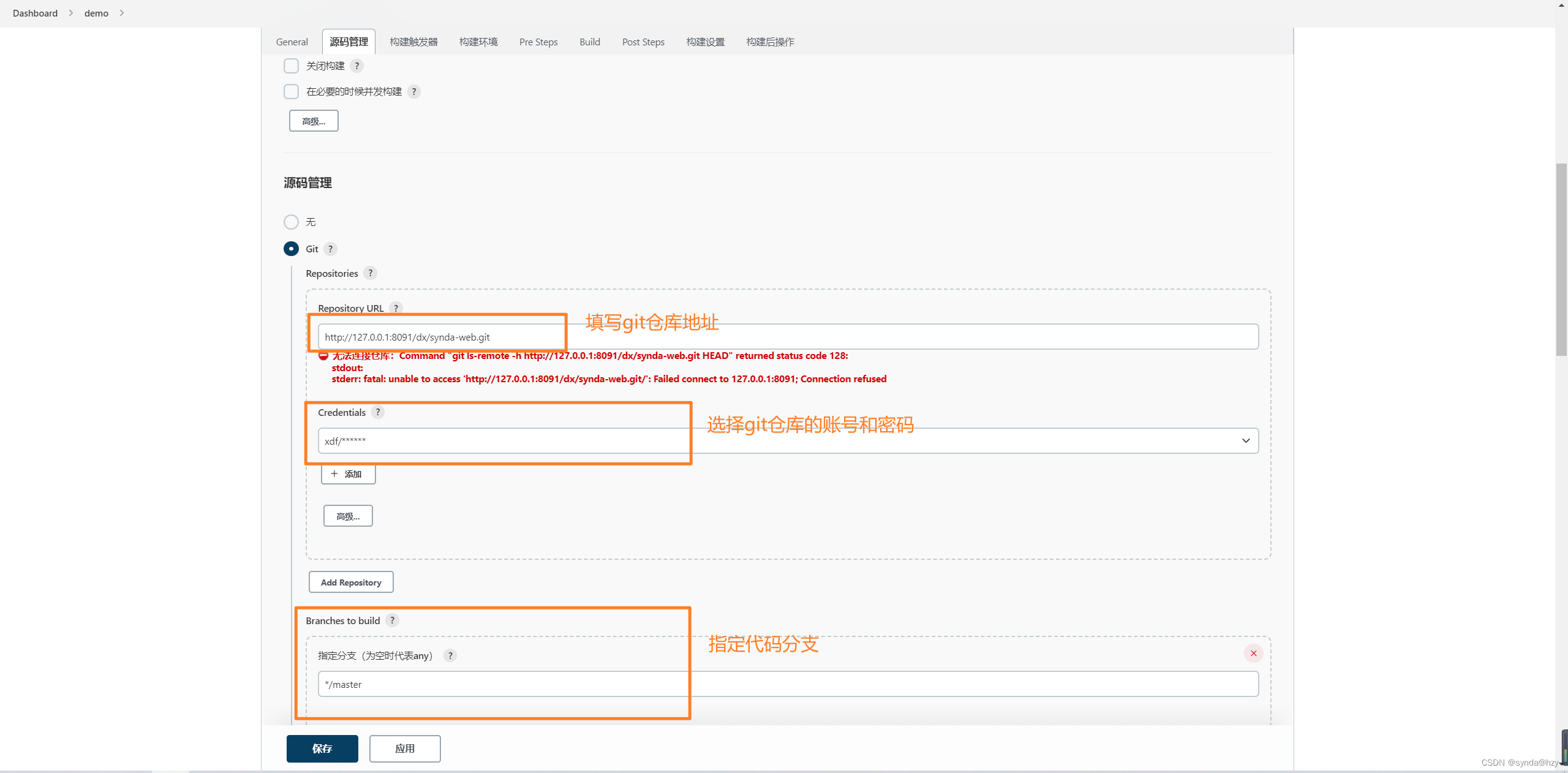Toggle 关闭构建 checkbox
Screen dimensions: 1568x773
pyautogui.click(x=291, y=65)
